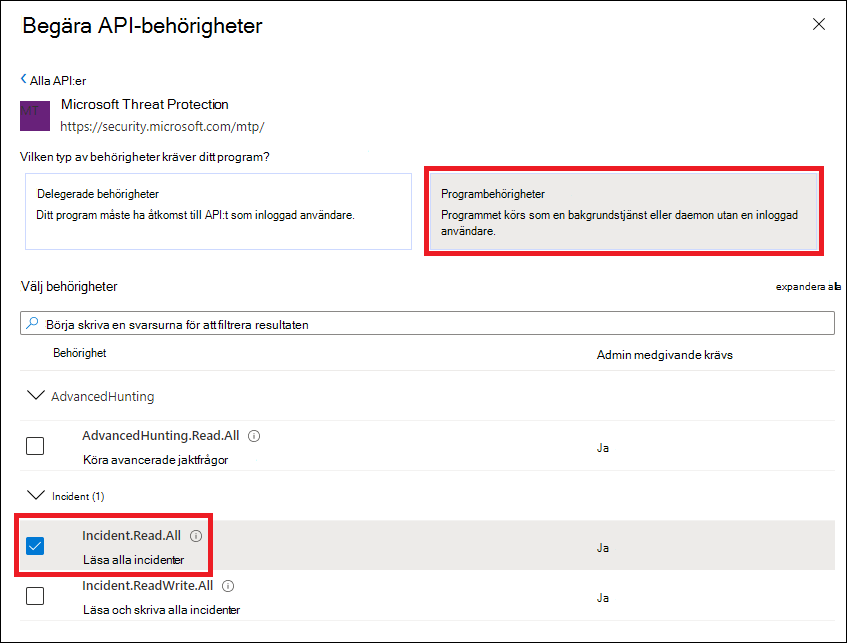The height and width of the screenshot is (643, 847).
Task: Click the Incident (1) group label
Action: pyautogui.click(x=78, y=496)
